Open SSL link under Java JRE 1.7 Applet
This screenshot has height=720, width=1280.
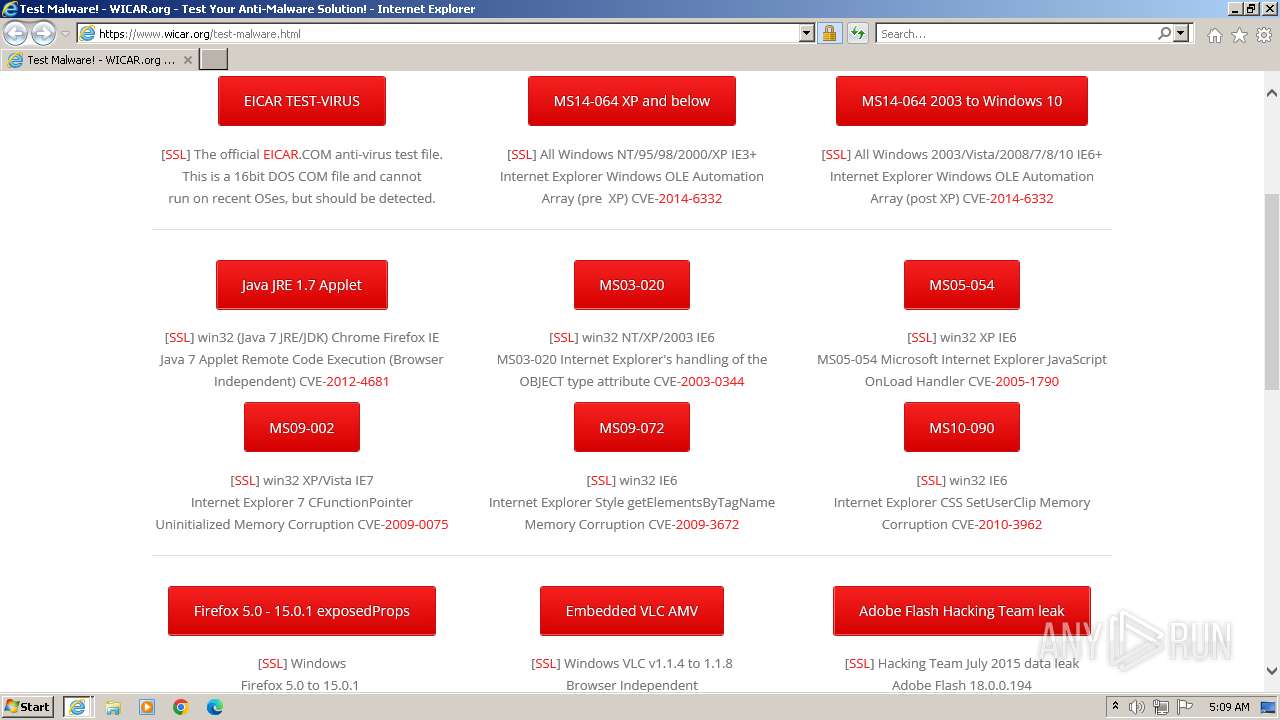click(180, 337)
